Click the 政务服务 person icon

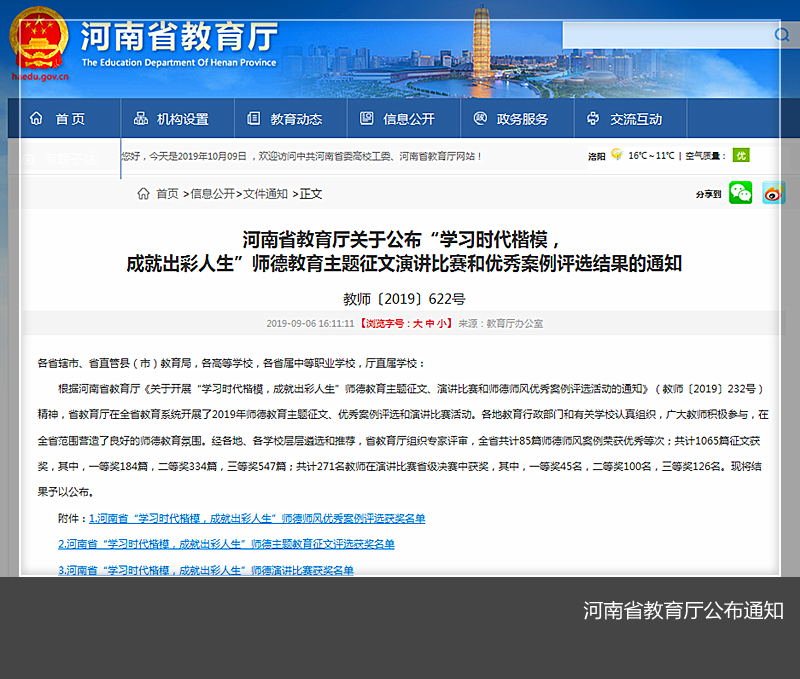coord(479,119)
